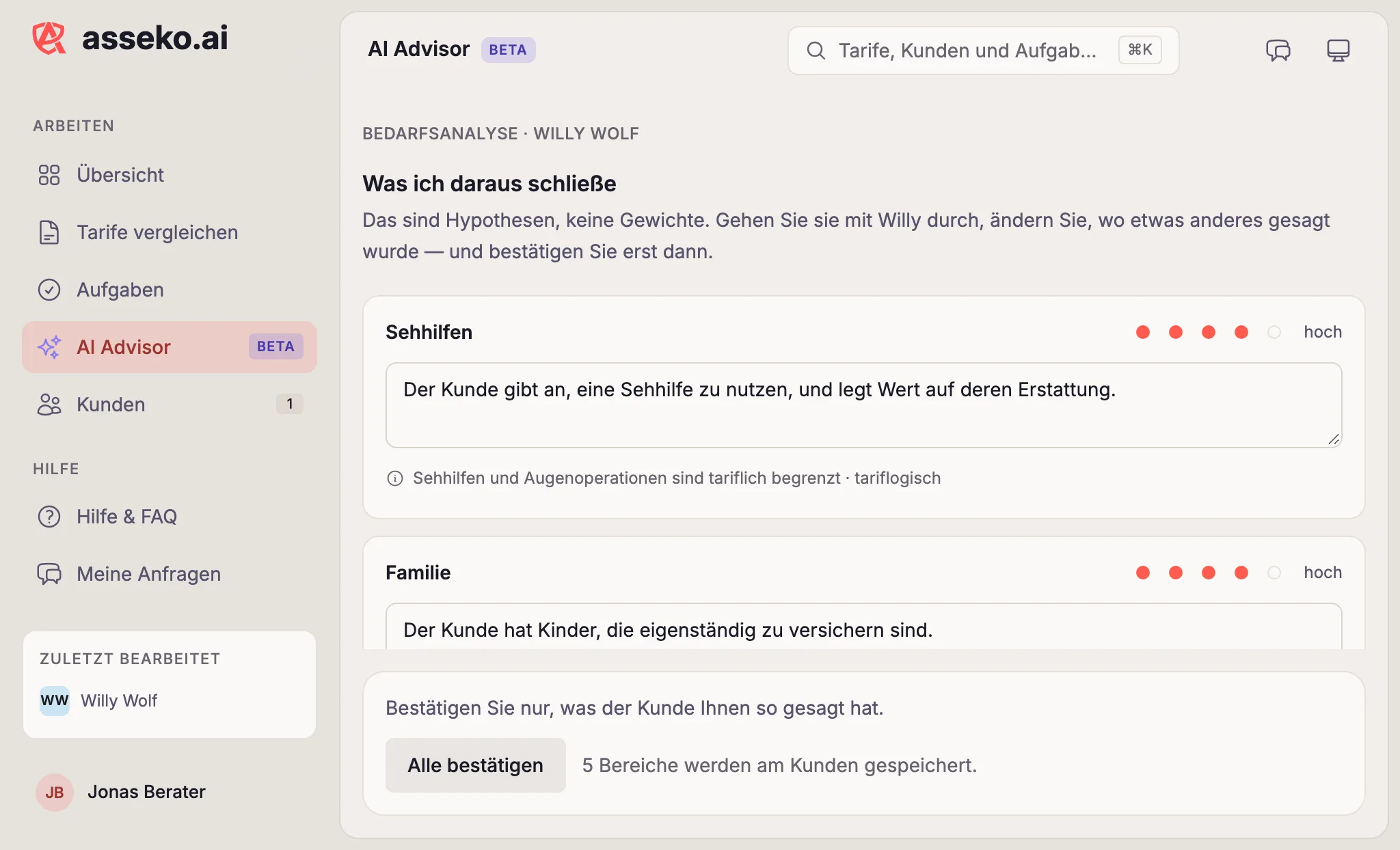
Task: Click the AI Advisor sparkle icon
Action: pyautogui.click(x=49, y=347)
